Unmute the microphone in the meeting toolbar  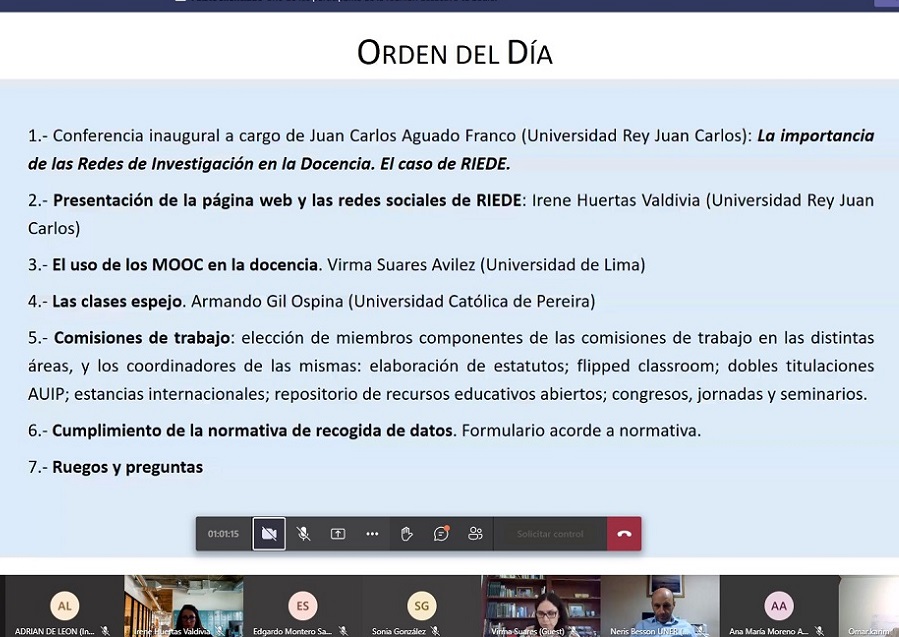coord(303,534)
